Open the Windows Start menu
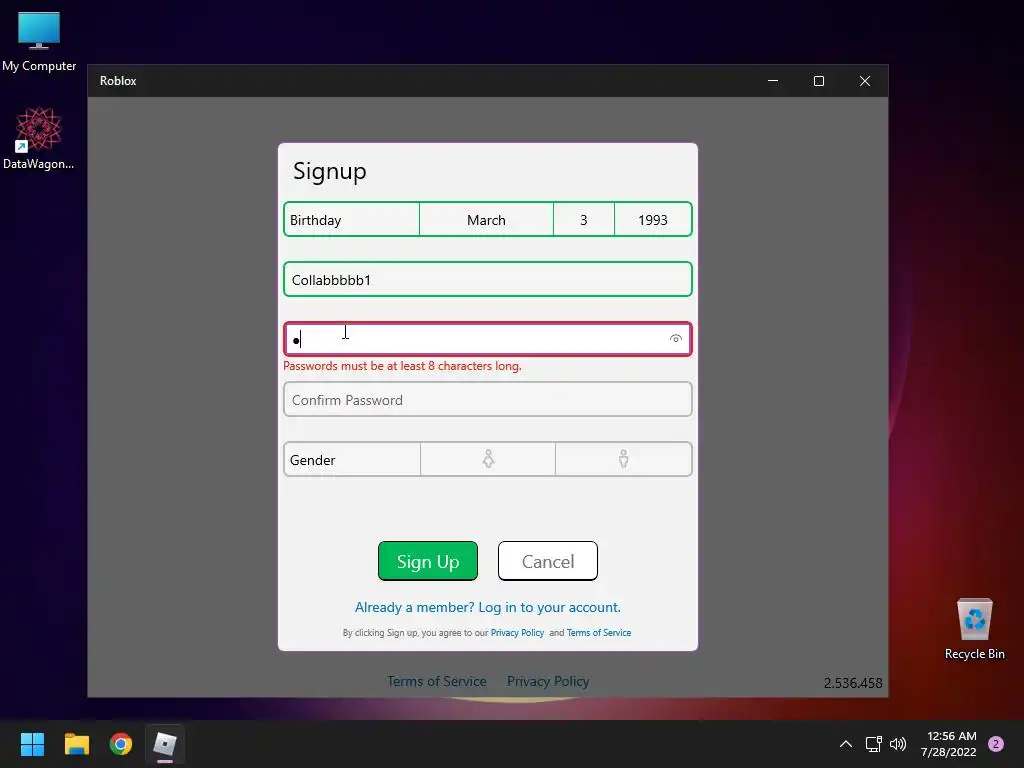Image resolution: width=1024 pixels, height=768 pixels. coord(32,744)
